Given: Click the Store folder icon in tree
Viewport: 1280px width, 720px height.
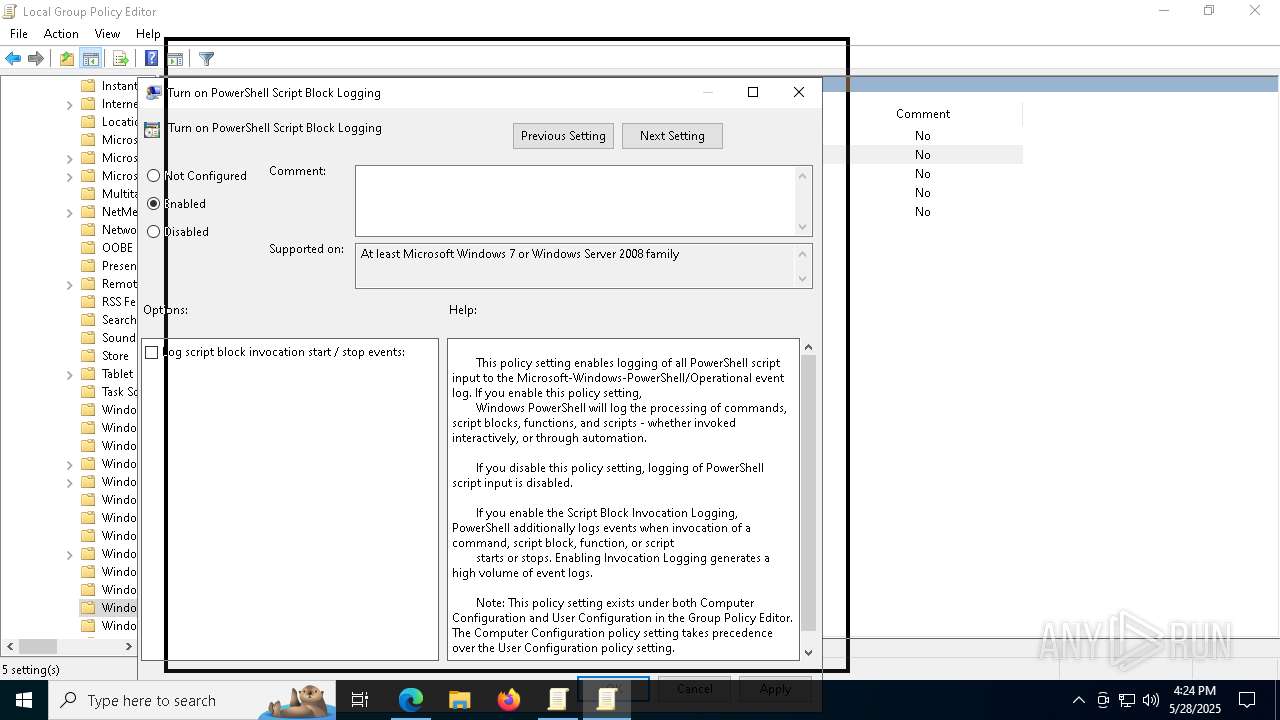Looking at the screenshot, I should 88,356.
